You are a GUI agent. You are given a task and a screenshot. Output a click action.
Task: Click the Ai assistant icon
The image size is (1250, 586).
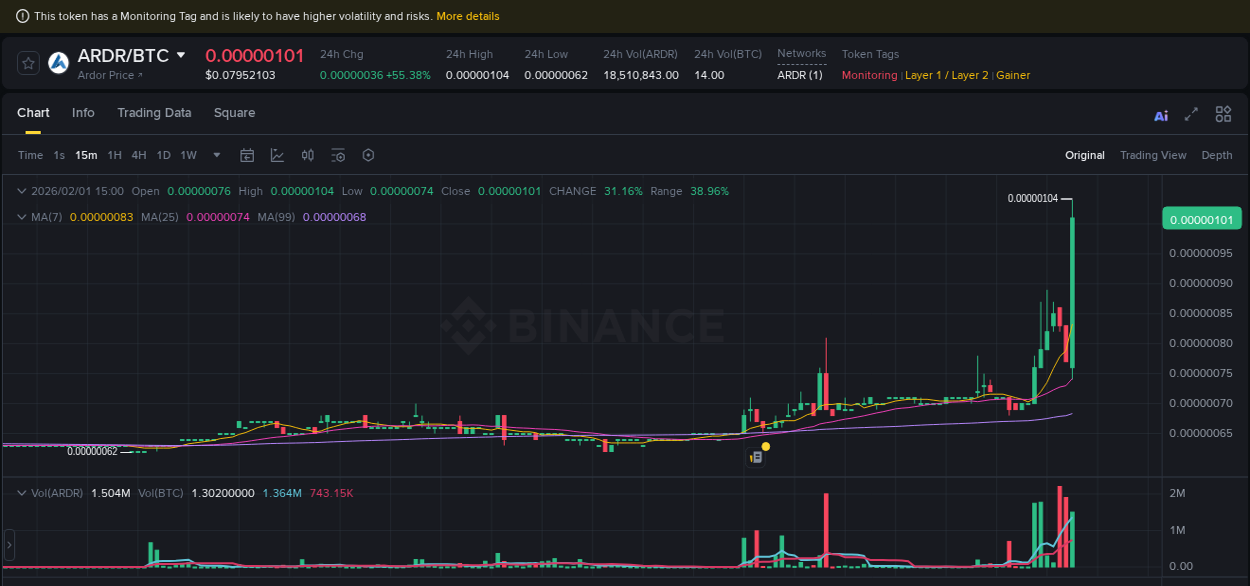point(1161,114)
